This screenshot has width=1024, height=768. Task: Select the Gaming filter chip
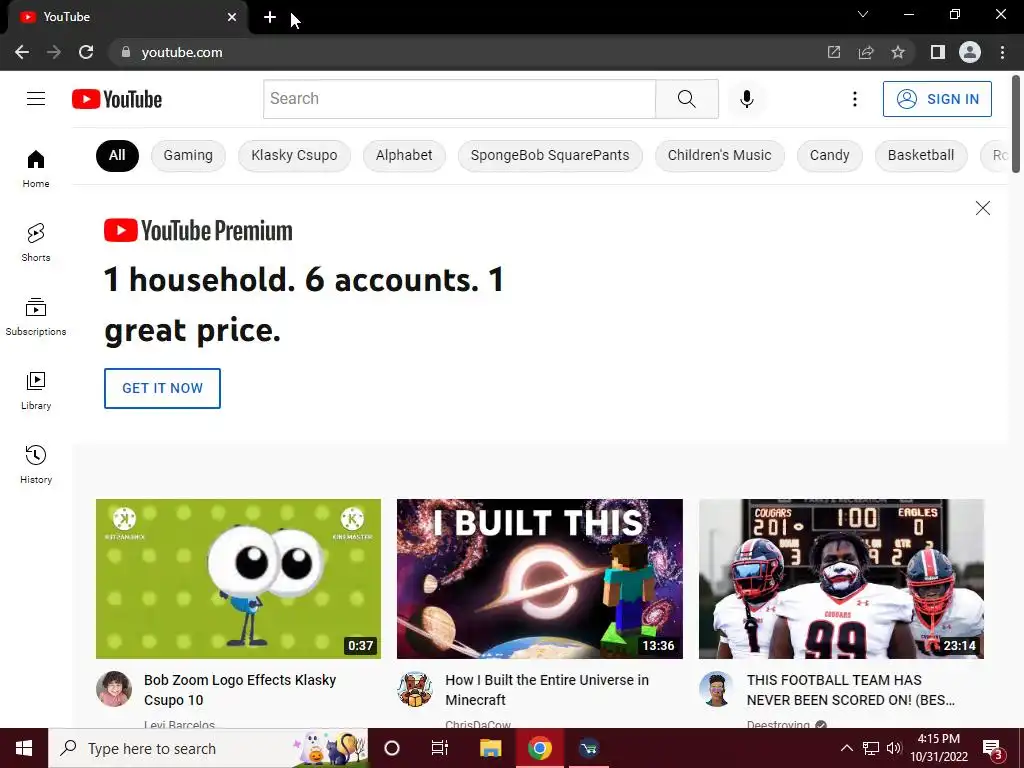pyautogui.click(x=188, y=155)
